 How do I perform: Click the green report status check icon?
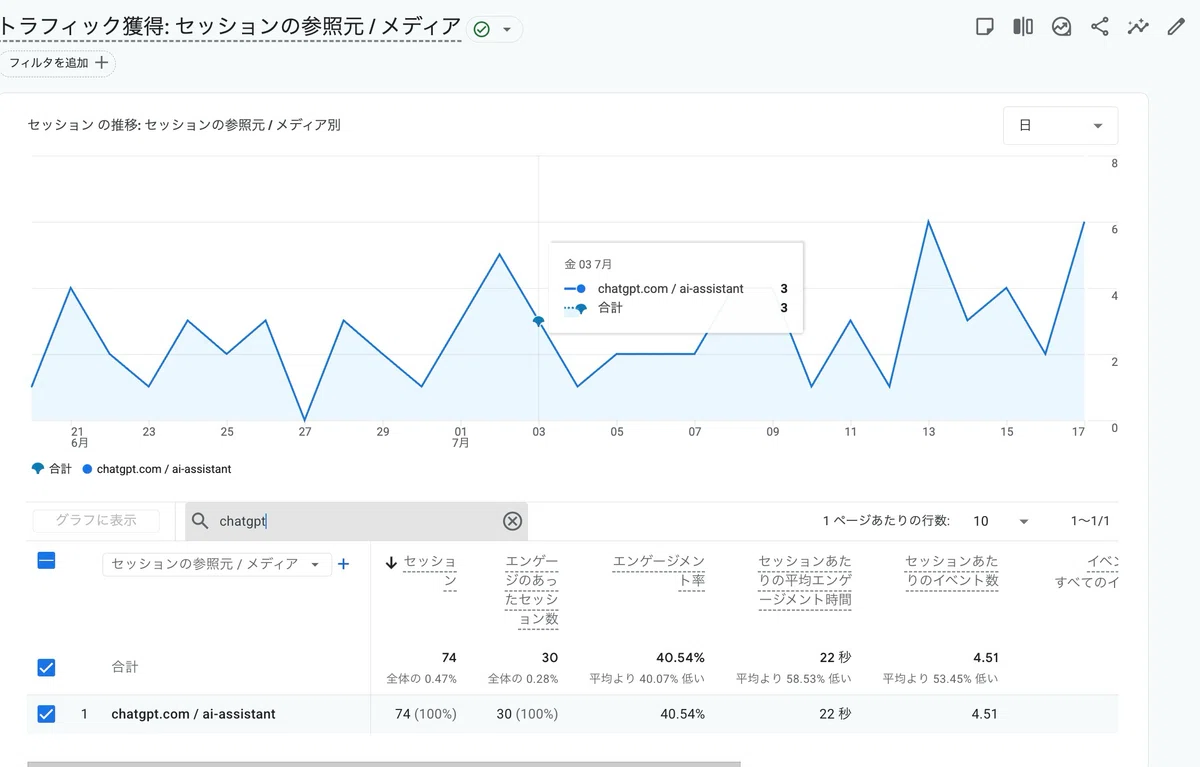click(x=481, y=29)
